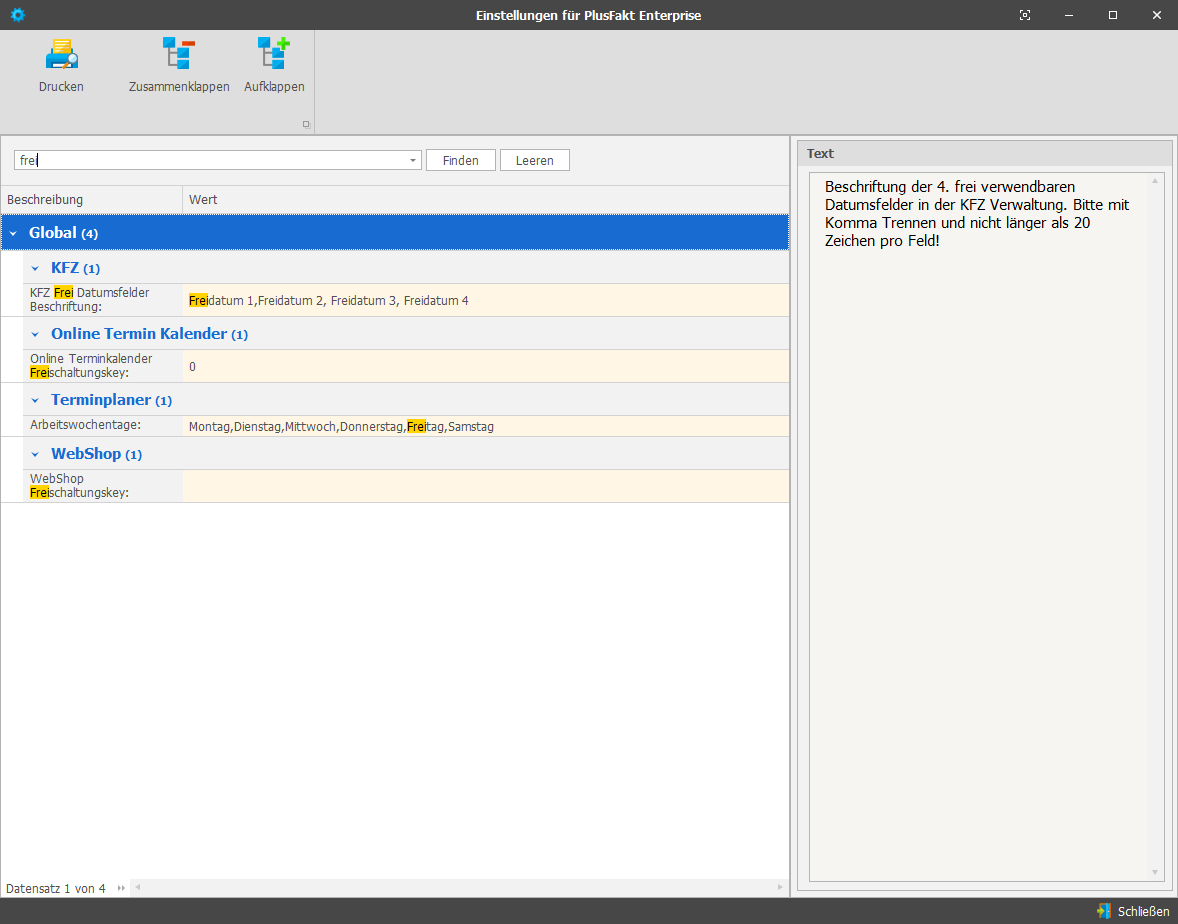
Task: Maximize the Einstellungen window
Action: (1113, 15)
